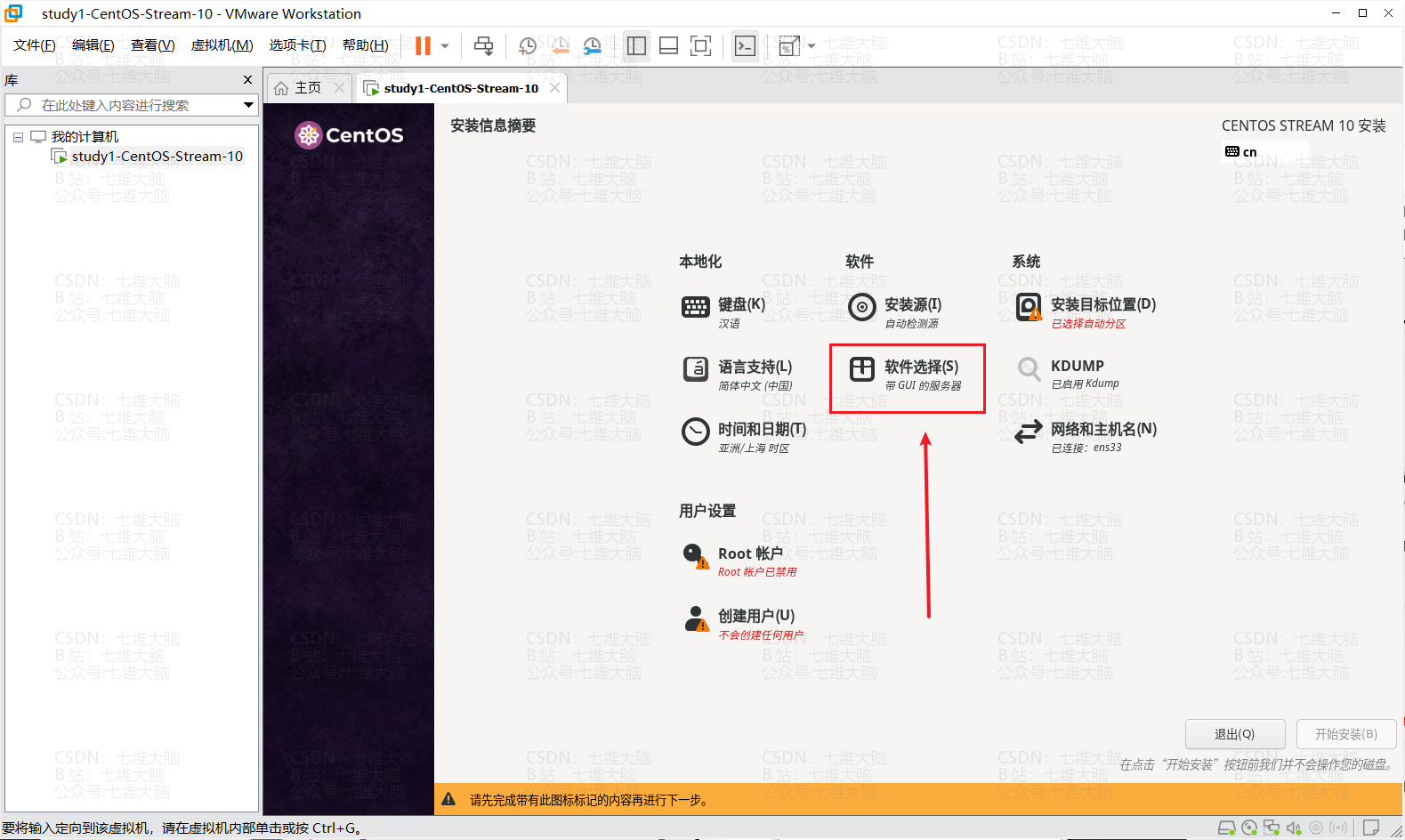Click 'Root 帐户已禁用' status text
1405x840 pixels.
[x=757, y=572]
